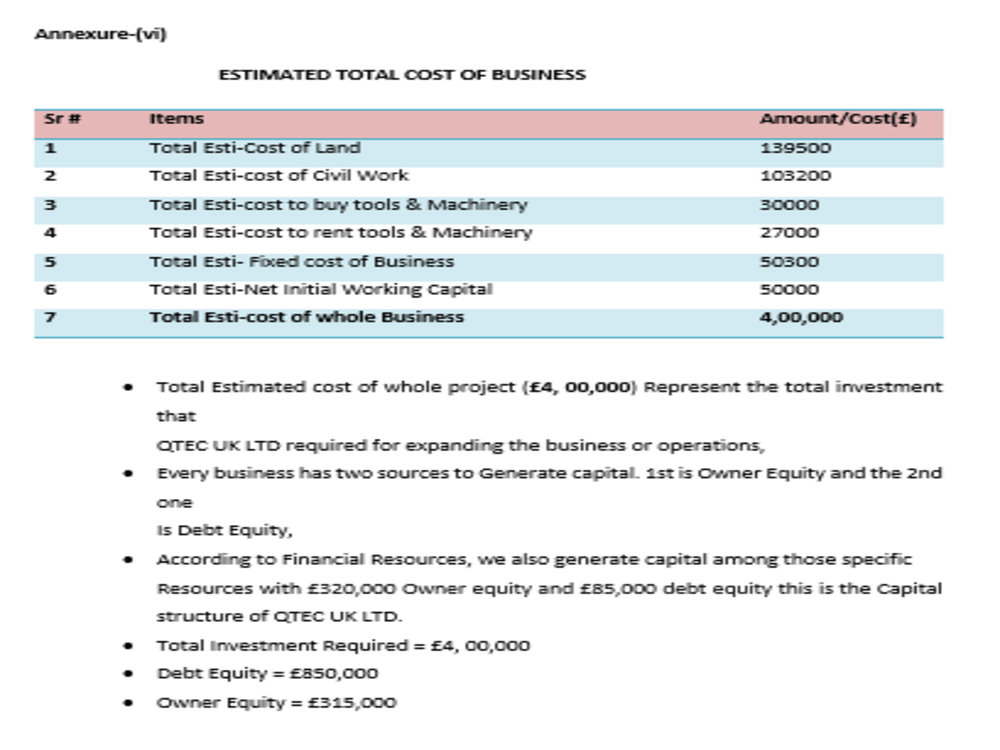Select the title 'ESTIMATED TOTAL COST OF BUSINESS'
The image size is (1000, 750).
pos(402,75)
